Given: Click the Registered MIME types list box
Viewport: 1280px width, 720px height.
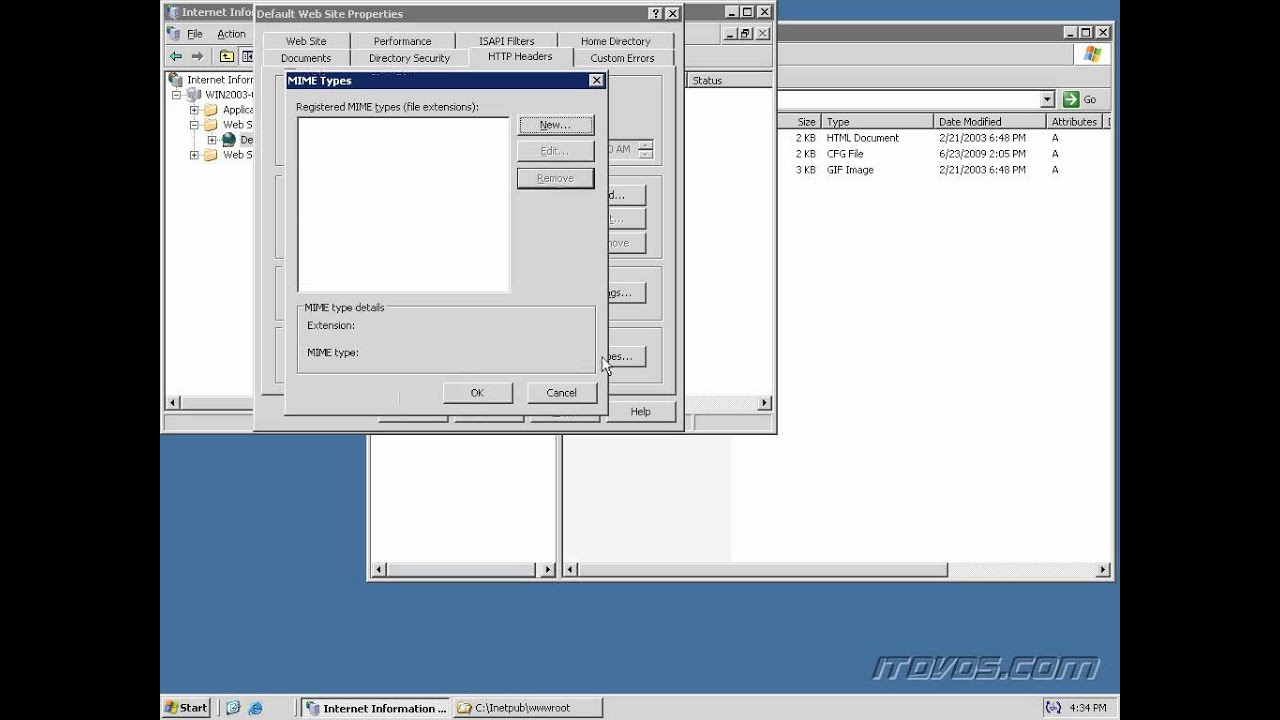Looking at the screenshot, I should point(403,204).
